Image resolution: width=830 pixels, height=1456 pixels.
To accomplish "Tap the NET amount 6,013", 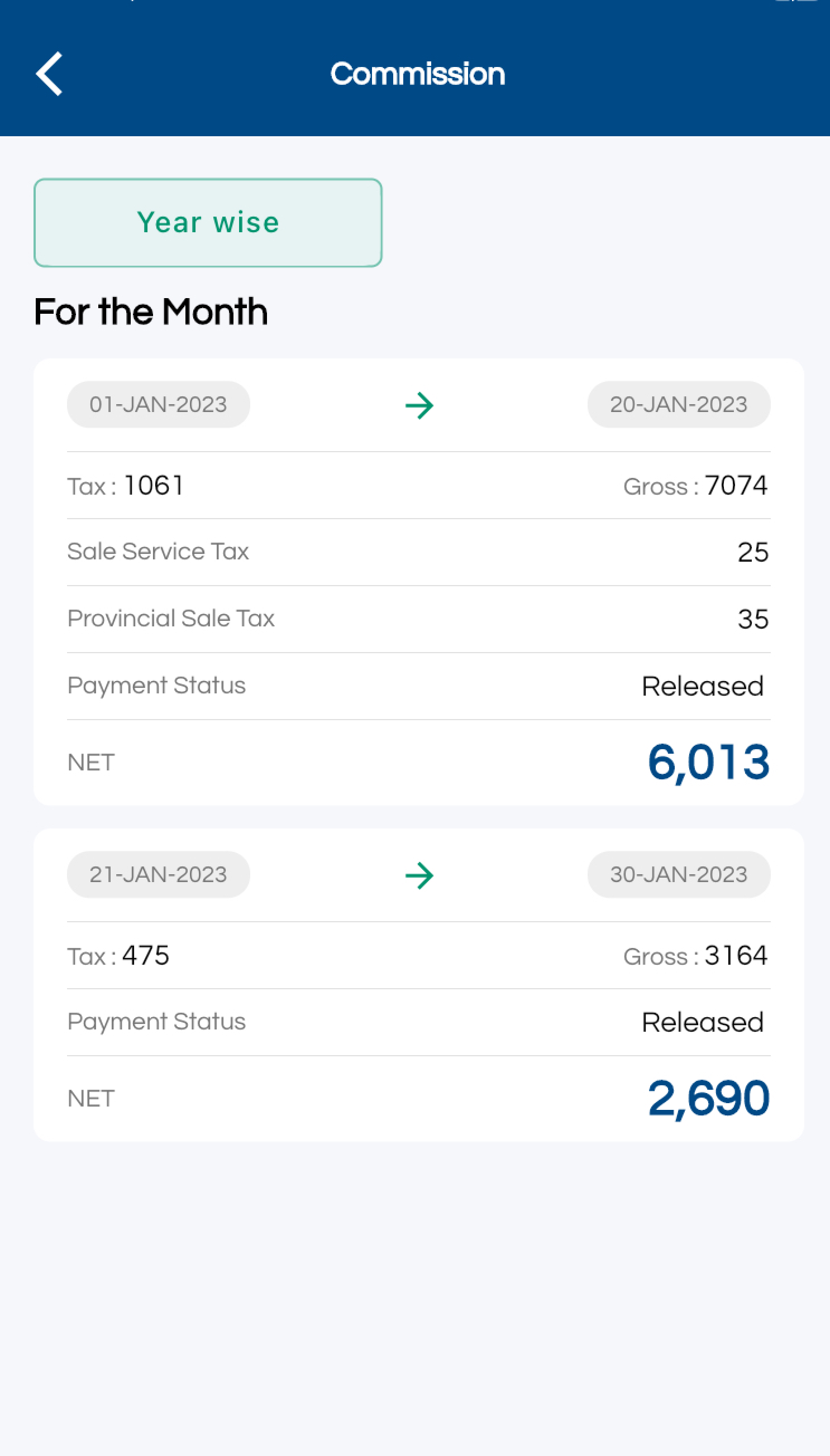I will (x=709, y=761).
